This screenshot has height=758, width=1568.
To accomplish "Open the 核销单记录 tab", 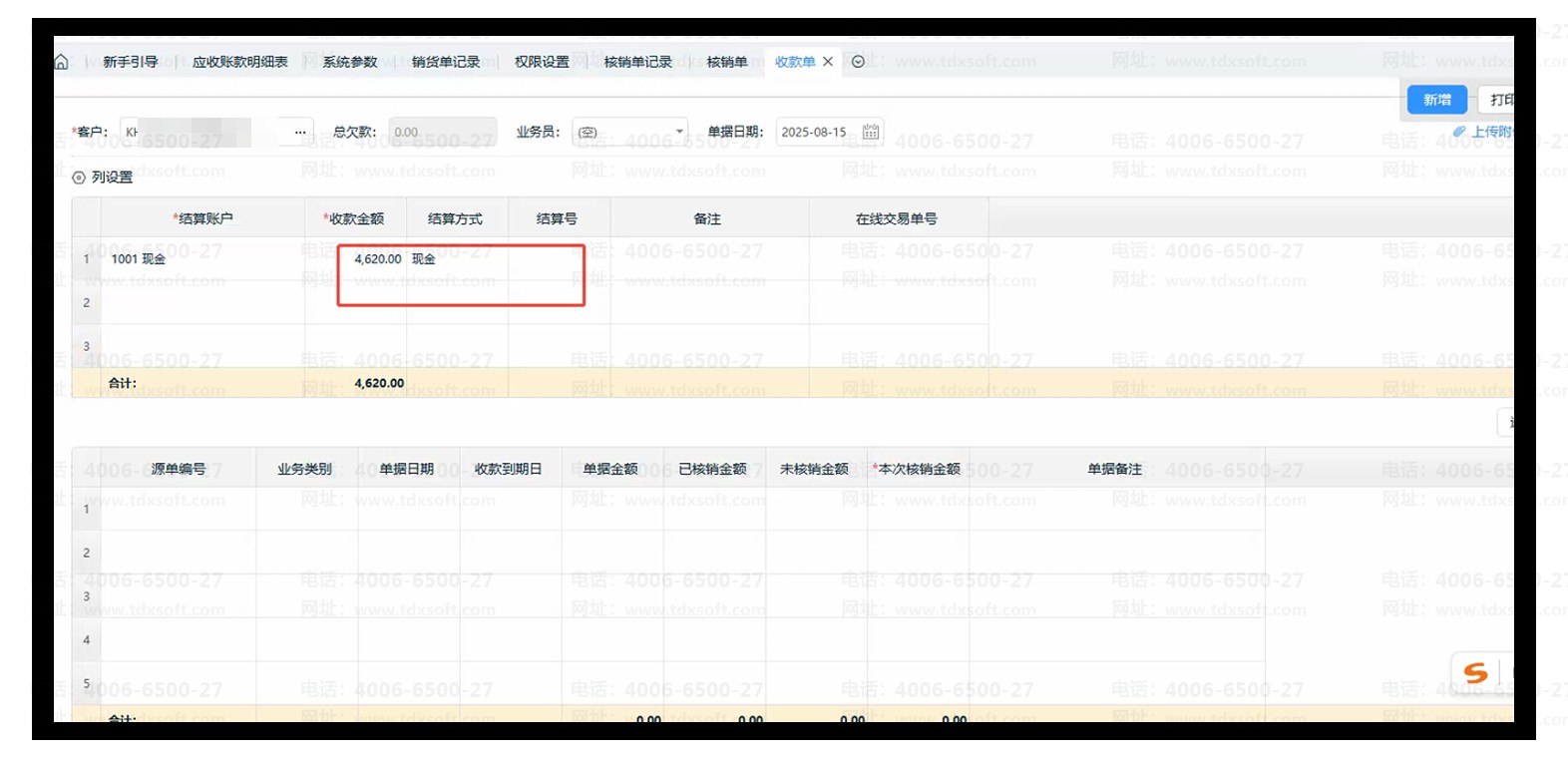I will coord(638,62).
